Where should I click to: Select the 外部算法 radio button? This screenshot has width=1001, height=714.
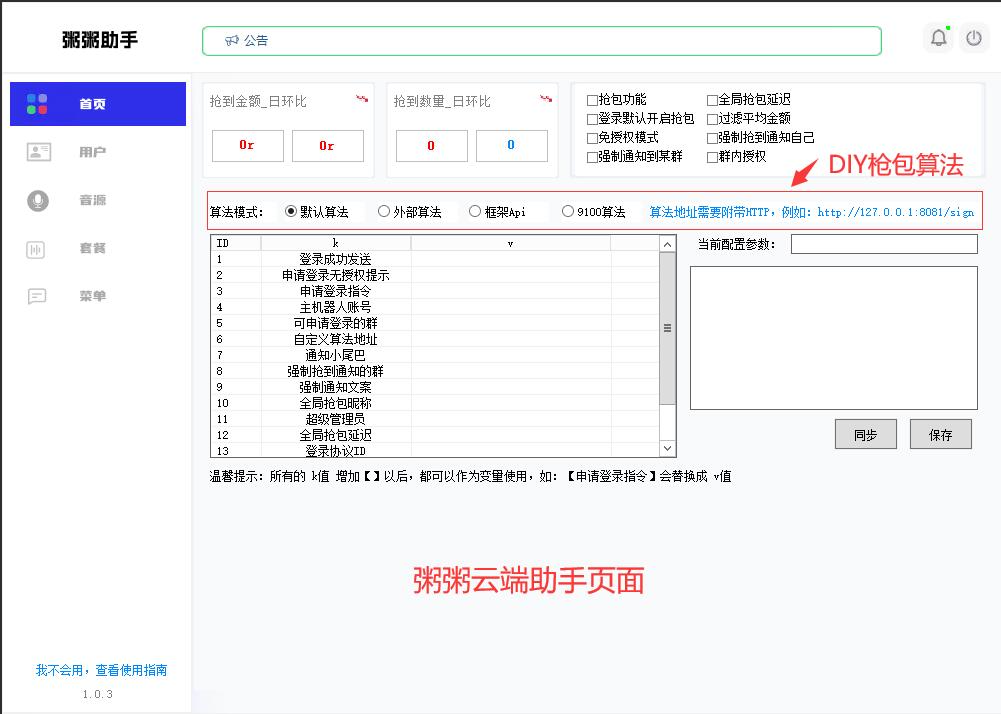click(384, 212)
